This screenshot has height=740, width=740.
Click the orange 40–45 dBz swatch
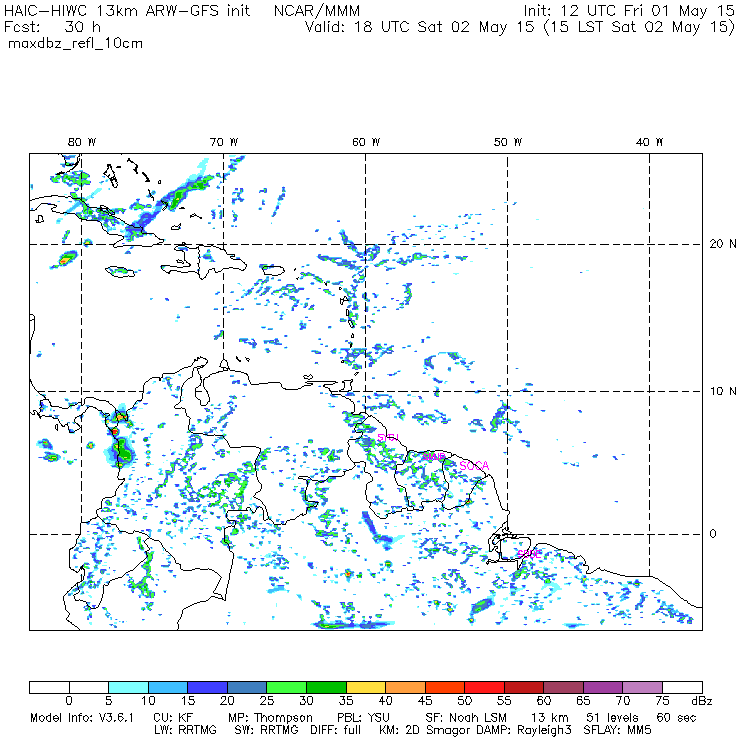point(405,687)
